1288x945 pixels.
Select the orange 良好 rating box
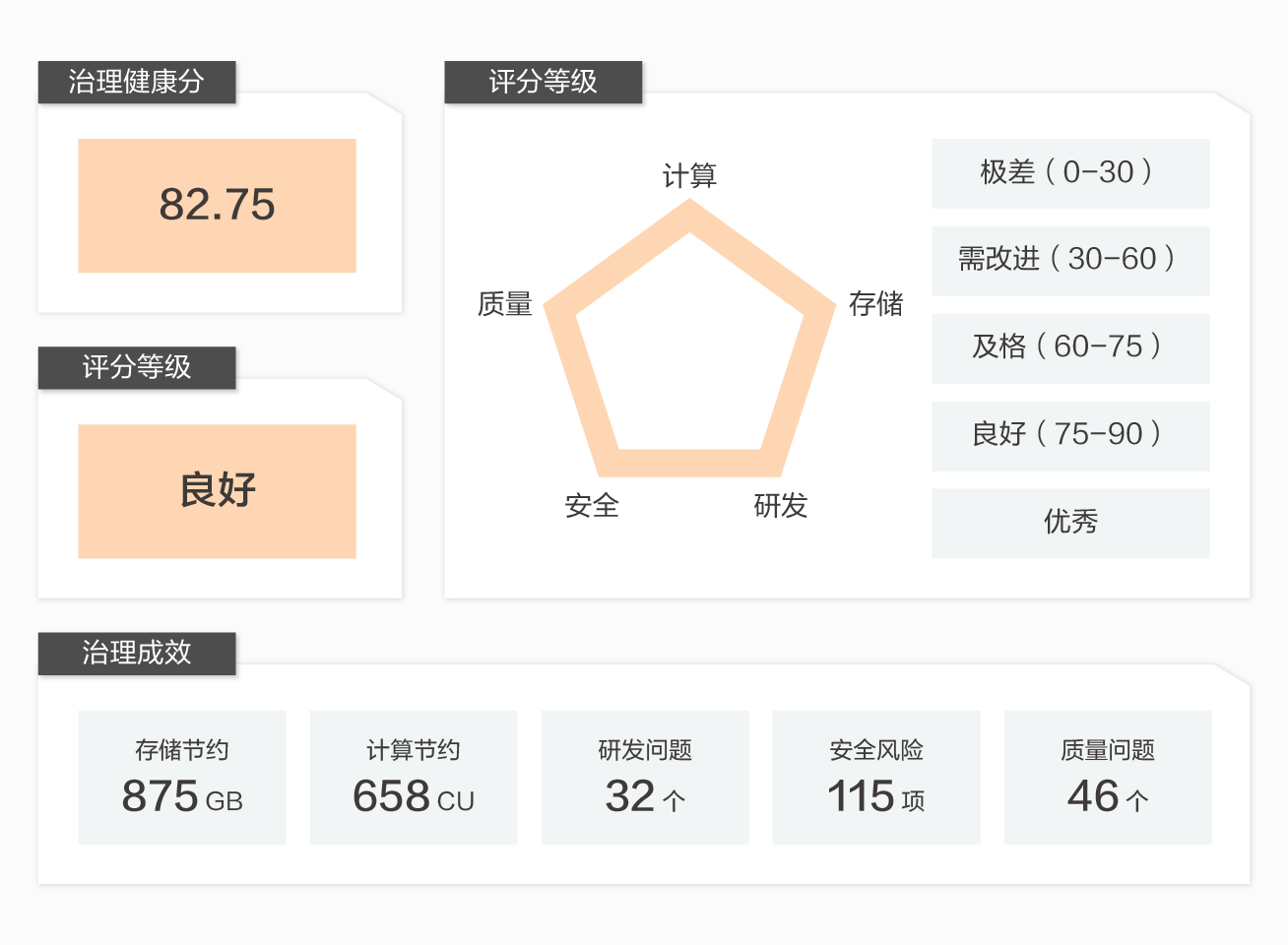coord(217,490)
